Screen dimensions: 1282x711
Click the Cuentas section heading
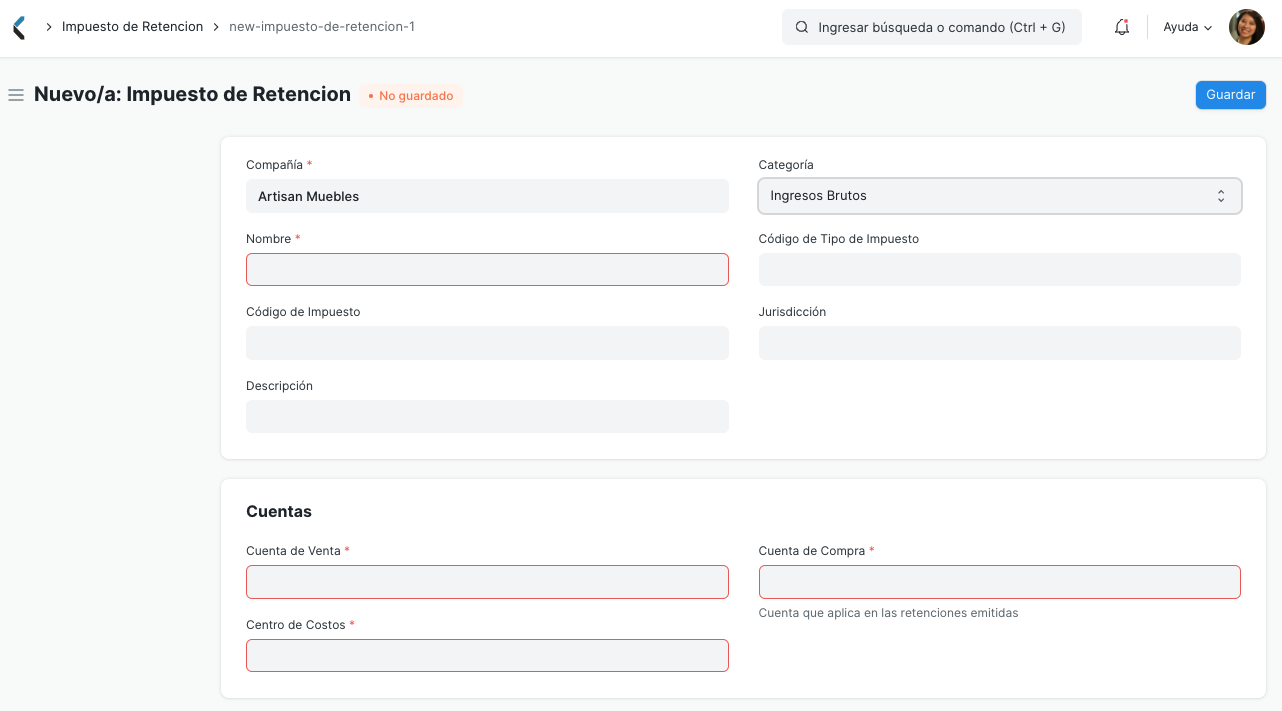click(279, 512)
